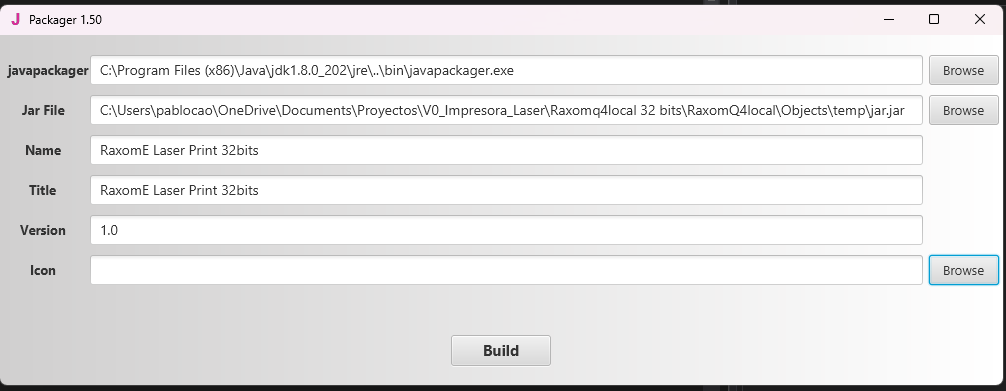
Task: Click the Version label
Action: coord(42,230)
